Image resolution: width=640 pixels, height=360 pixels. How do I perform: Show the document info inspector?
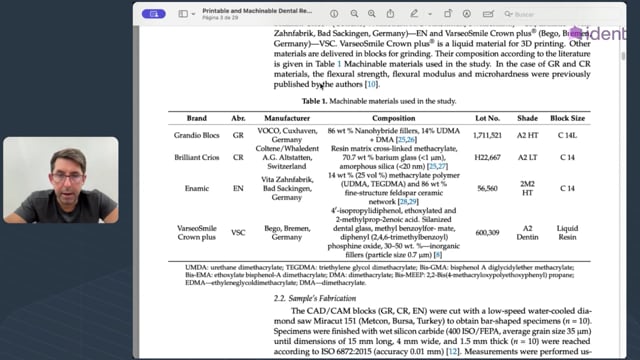point(334,14)
